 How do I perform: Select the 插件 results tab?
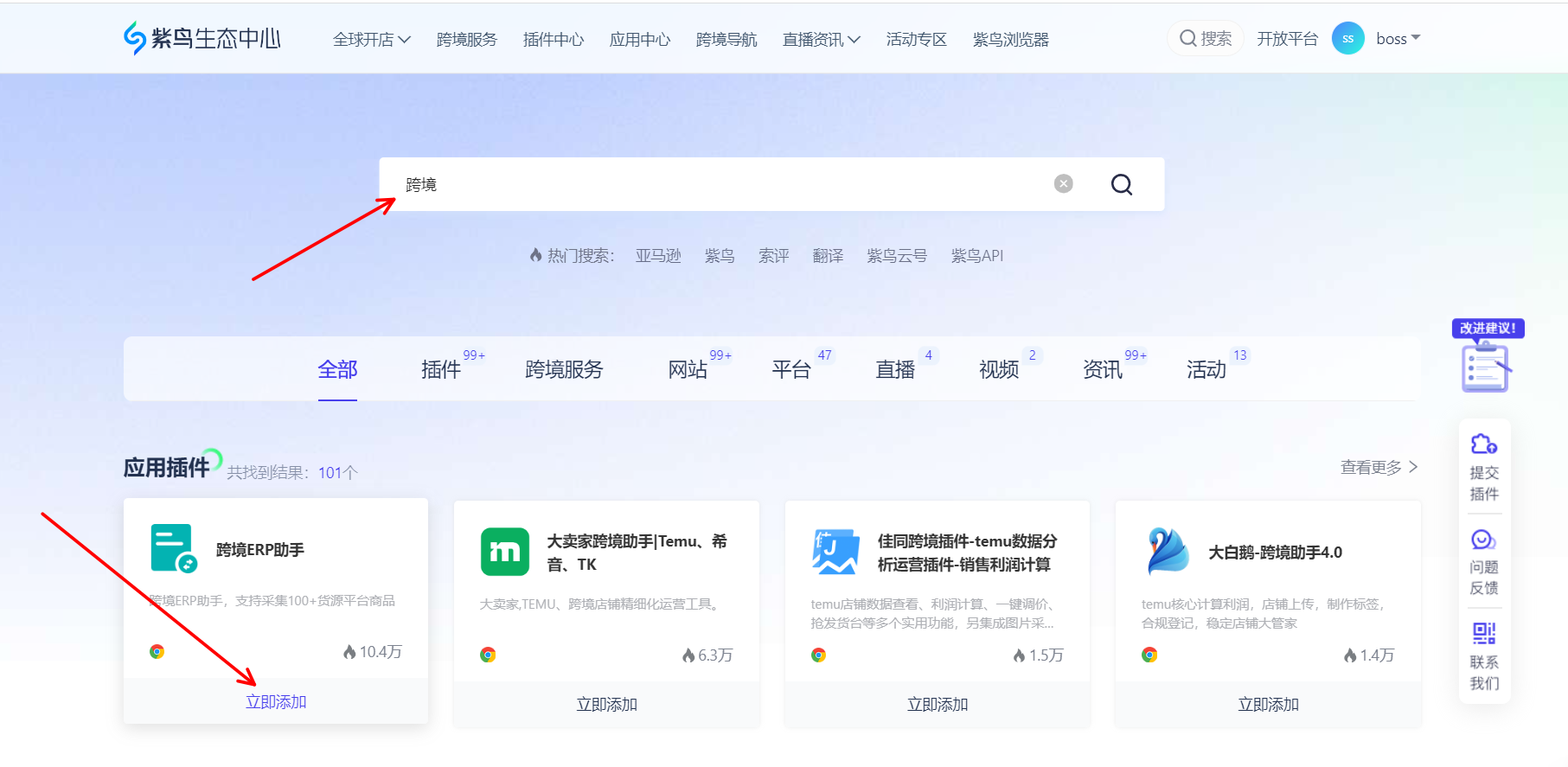click(x=441, y=369)
